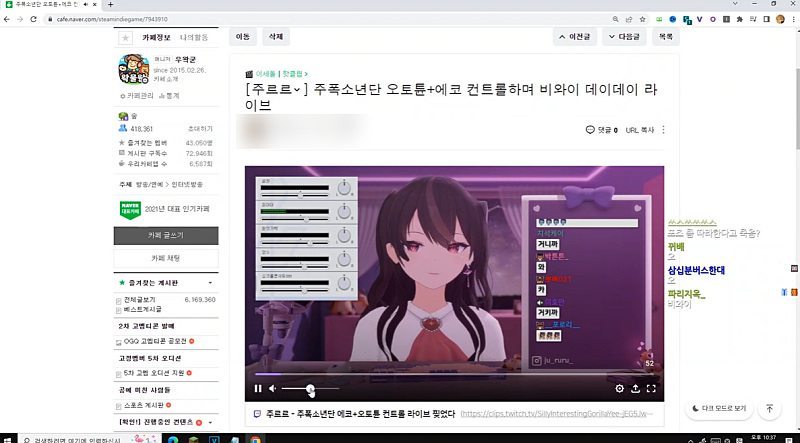Seek along the video progress bar
This screenshot has height=443, width=800.
[x=454, y=375]
